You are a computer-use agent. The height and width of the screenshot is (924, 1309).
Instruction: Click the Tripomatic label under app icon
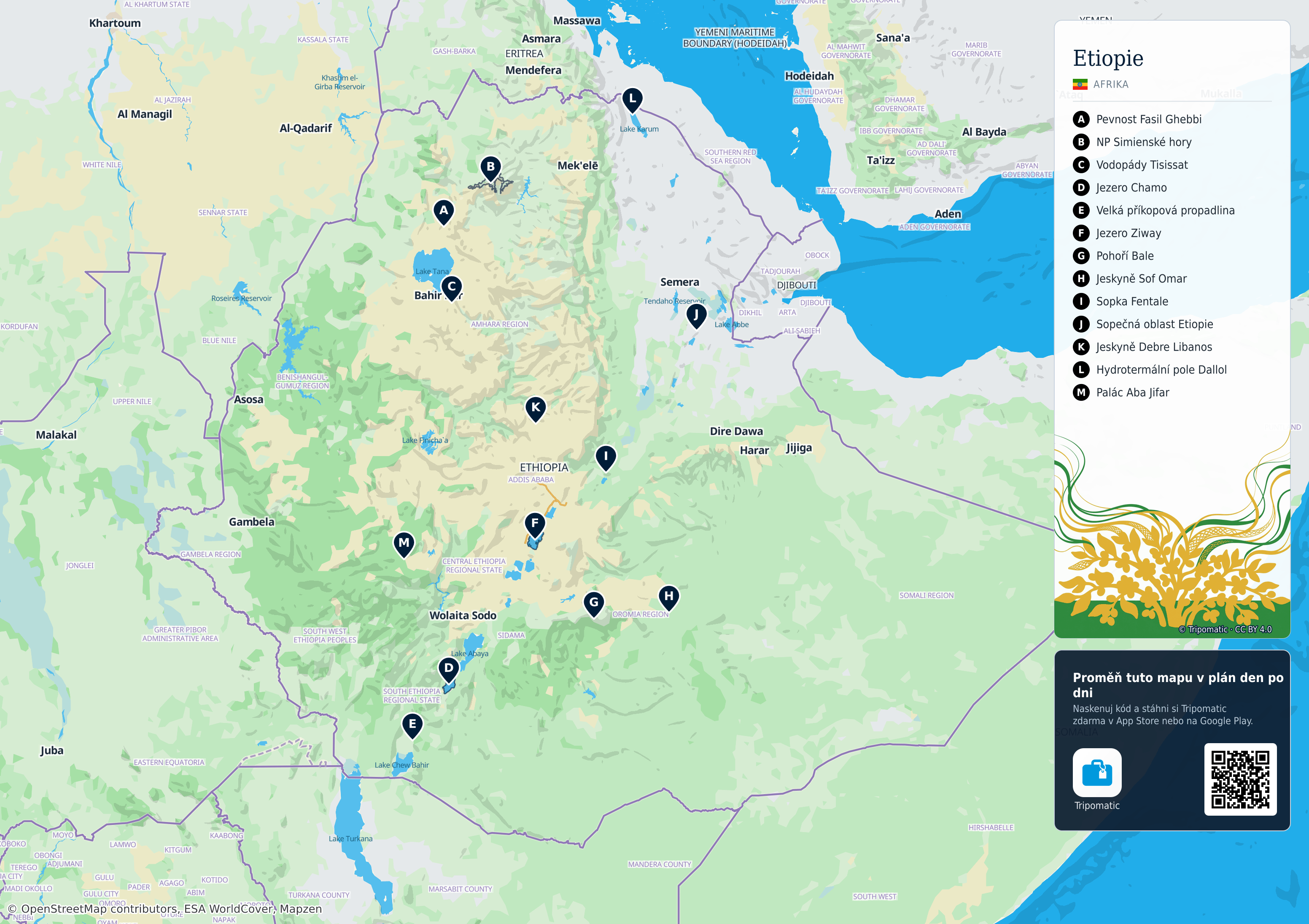(1096, 806)
